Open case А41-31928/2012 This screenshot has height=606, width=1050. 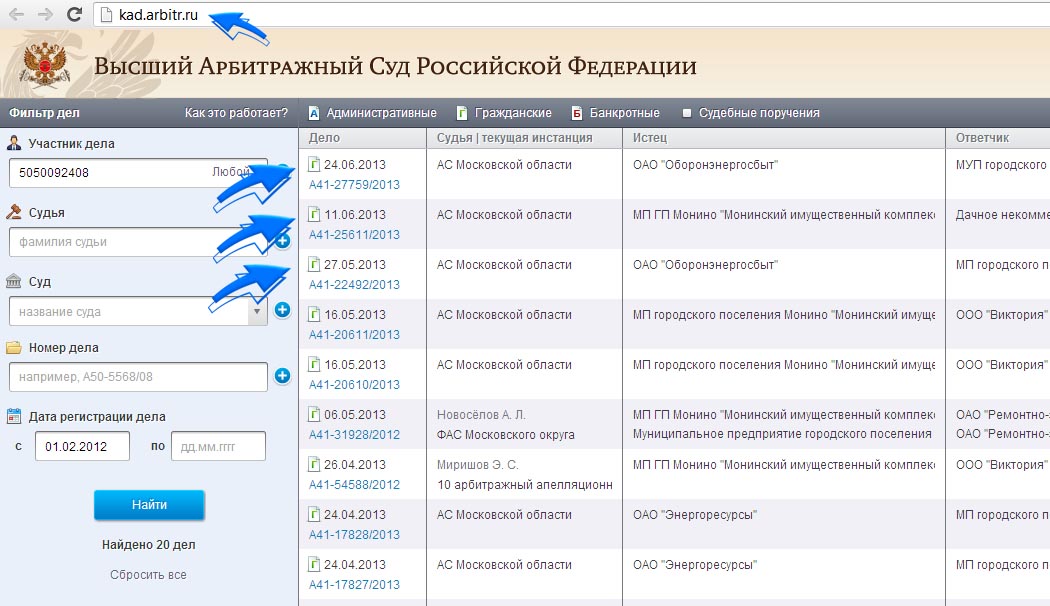[354, 435]
